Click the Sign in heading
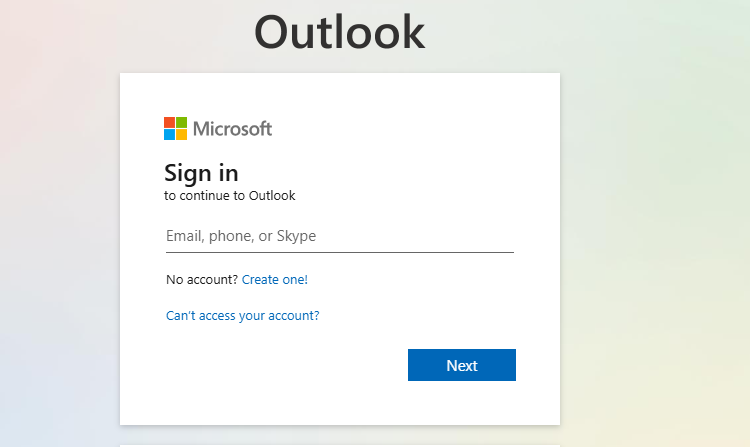The height and width of the screenshot is (447, 750). 201,172
